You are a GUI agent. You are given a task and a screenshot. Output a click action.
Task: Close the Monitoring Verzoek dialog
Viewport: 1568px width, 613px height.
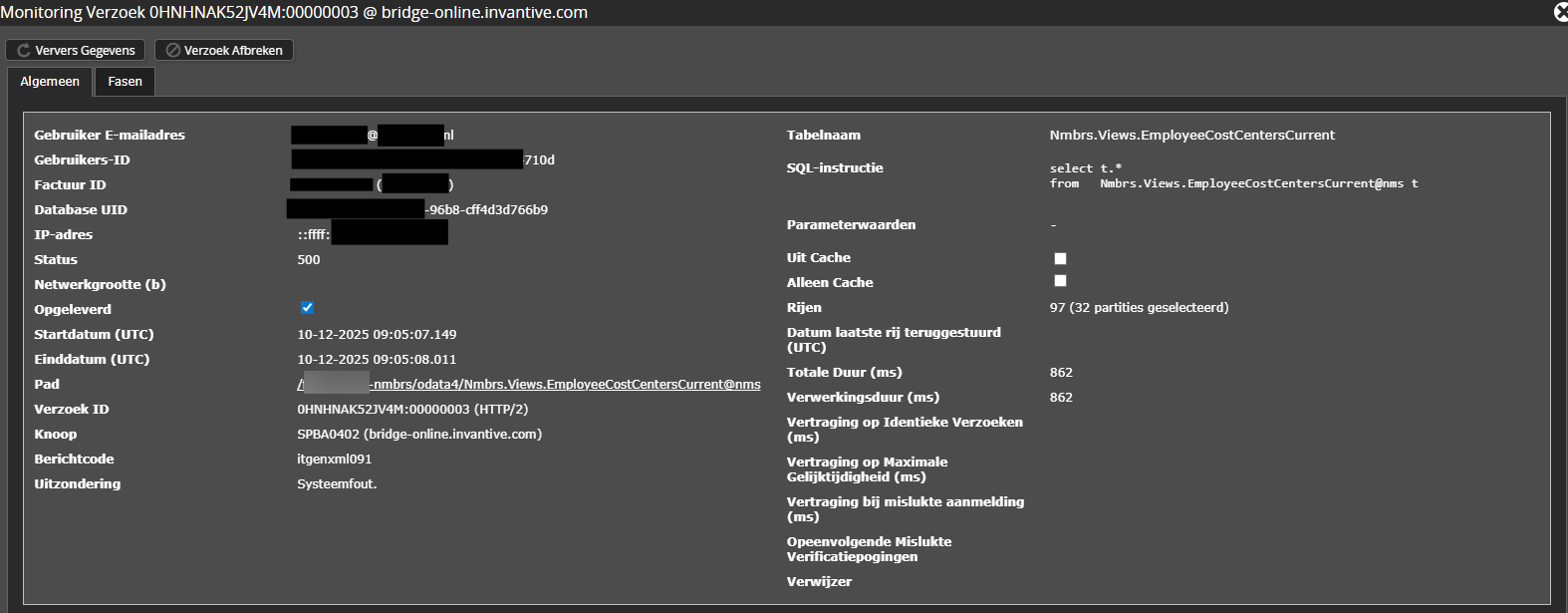[x=1560, y=12]
